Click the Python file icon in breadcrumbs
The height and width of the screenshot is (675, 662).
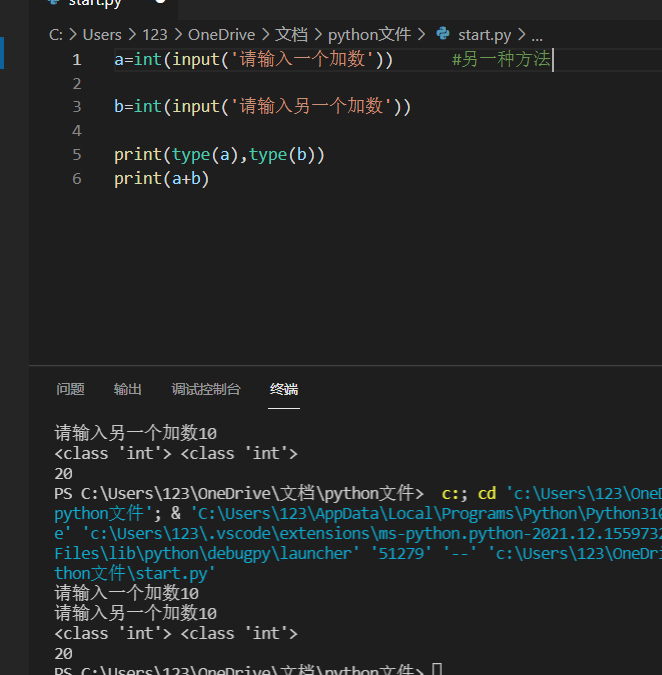pyautogui.click(x=443, y=34)
